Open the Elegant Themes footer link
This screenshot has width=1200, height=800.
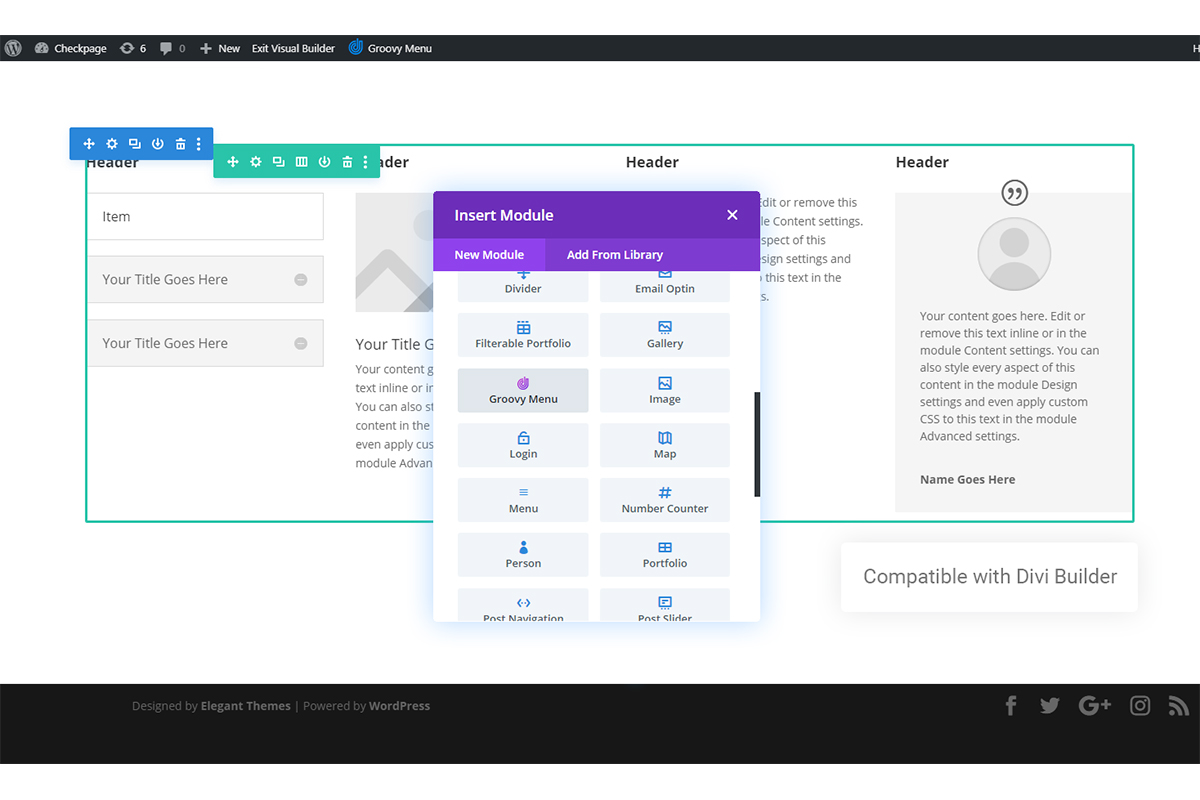coord(246,706)
